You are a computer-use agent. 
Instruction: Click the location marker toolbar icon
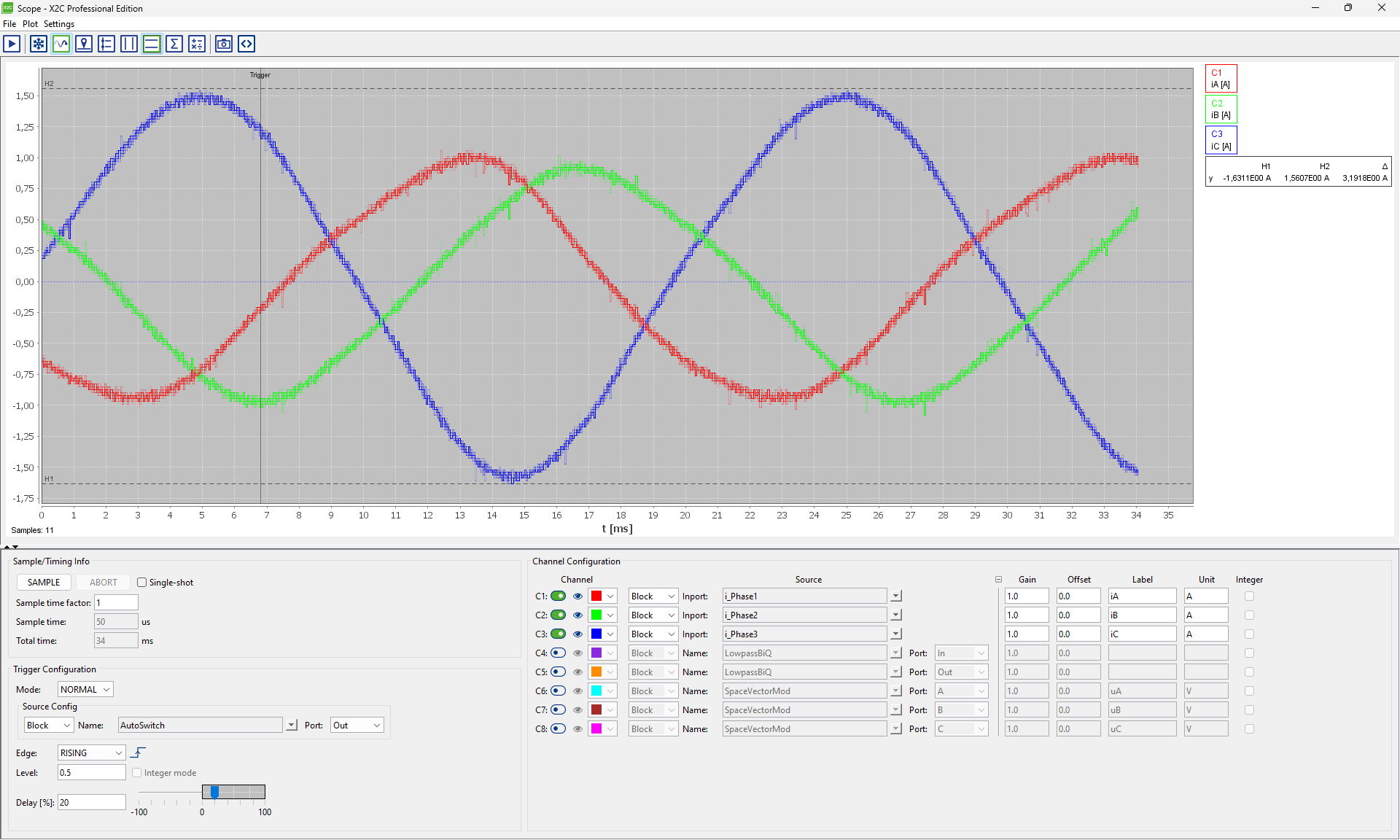pyautogui.click(x=84, y=44)
